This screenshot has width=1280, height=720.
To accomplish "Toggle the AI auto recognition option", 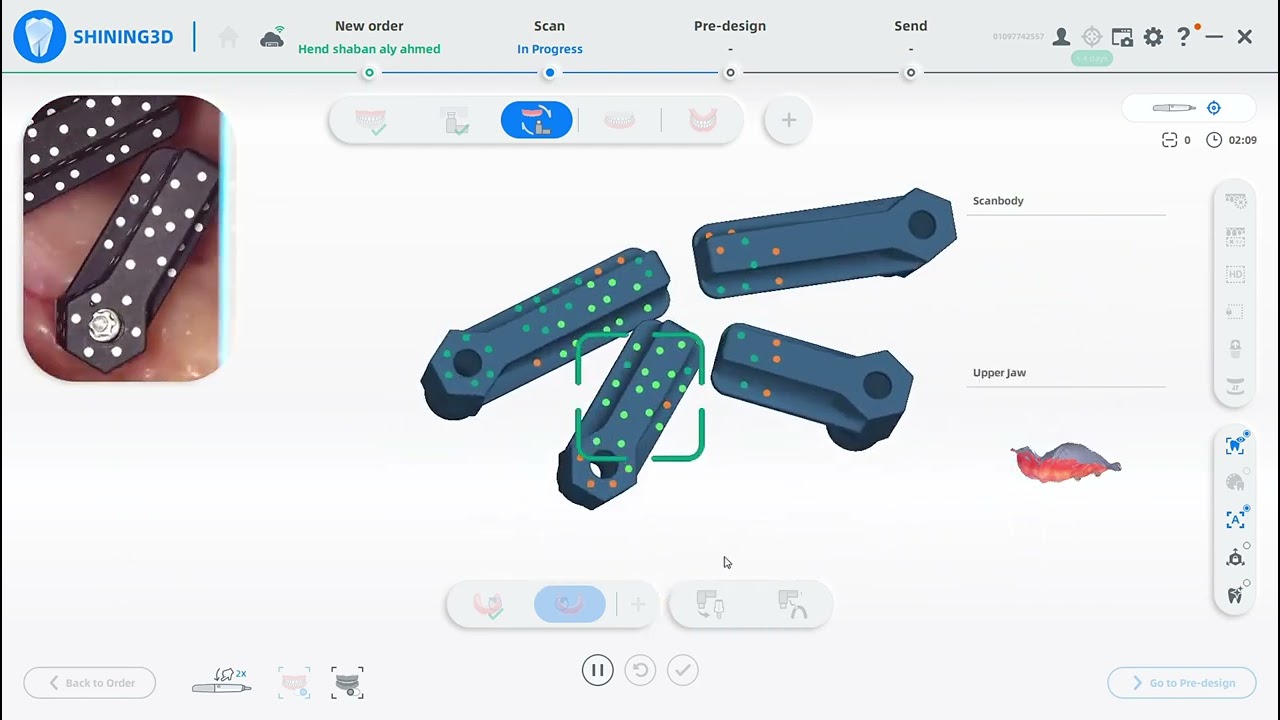I will point(1235,519).
